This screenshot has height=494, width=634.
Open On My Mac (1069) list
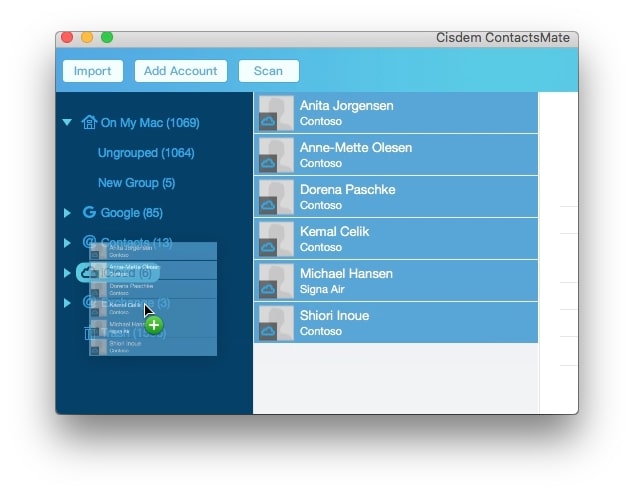tap(150, 123)
